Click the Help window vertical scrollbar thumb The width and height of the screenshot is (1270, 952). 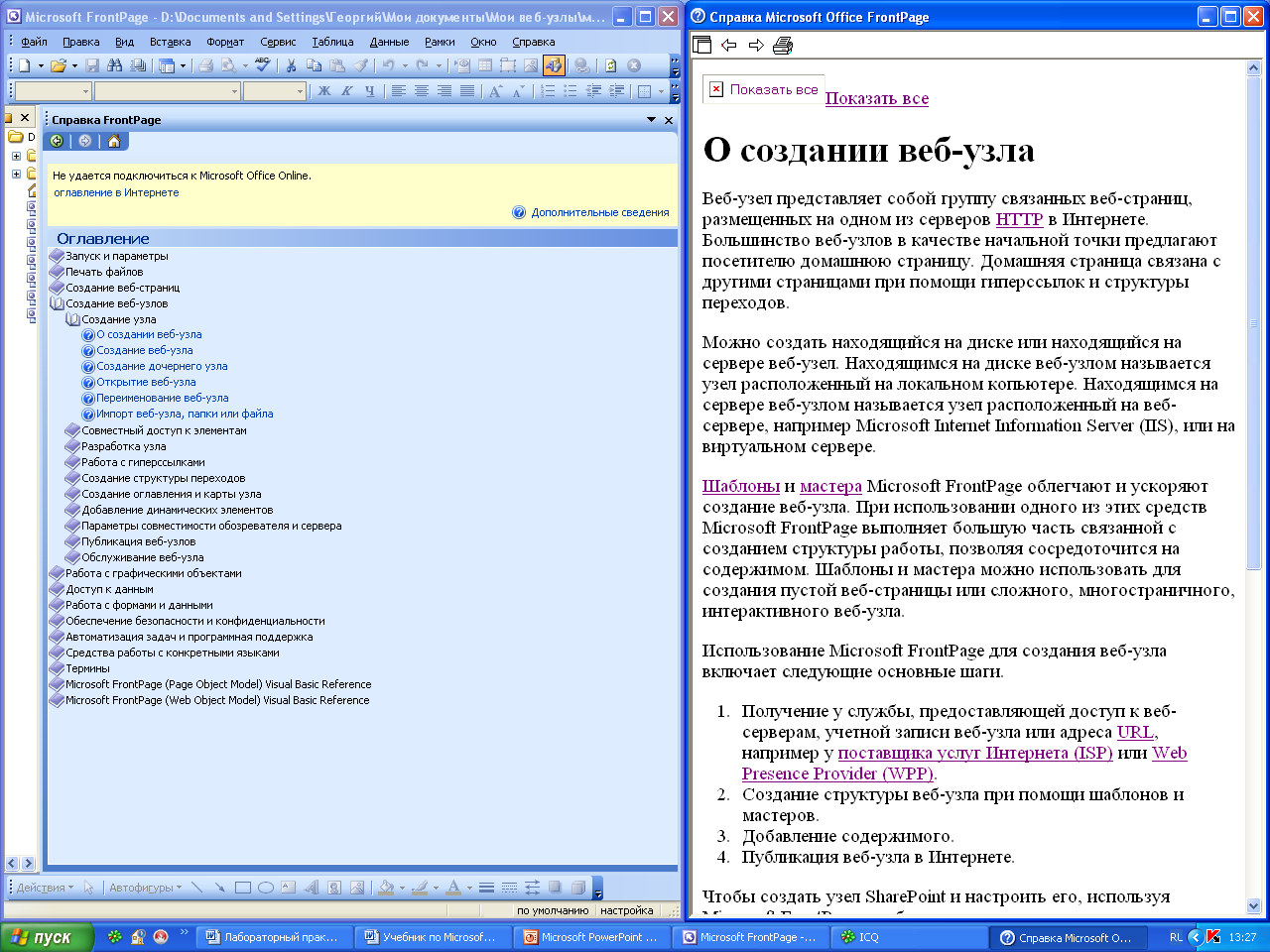(1254, 323)
